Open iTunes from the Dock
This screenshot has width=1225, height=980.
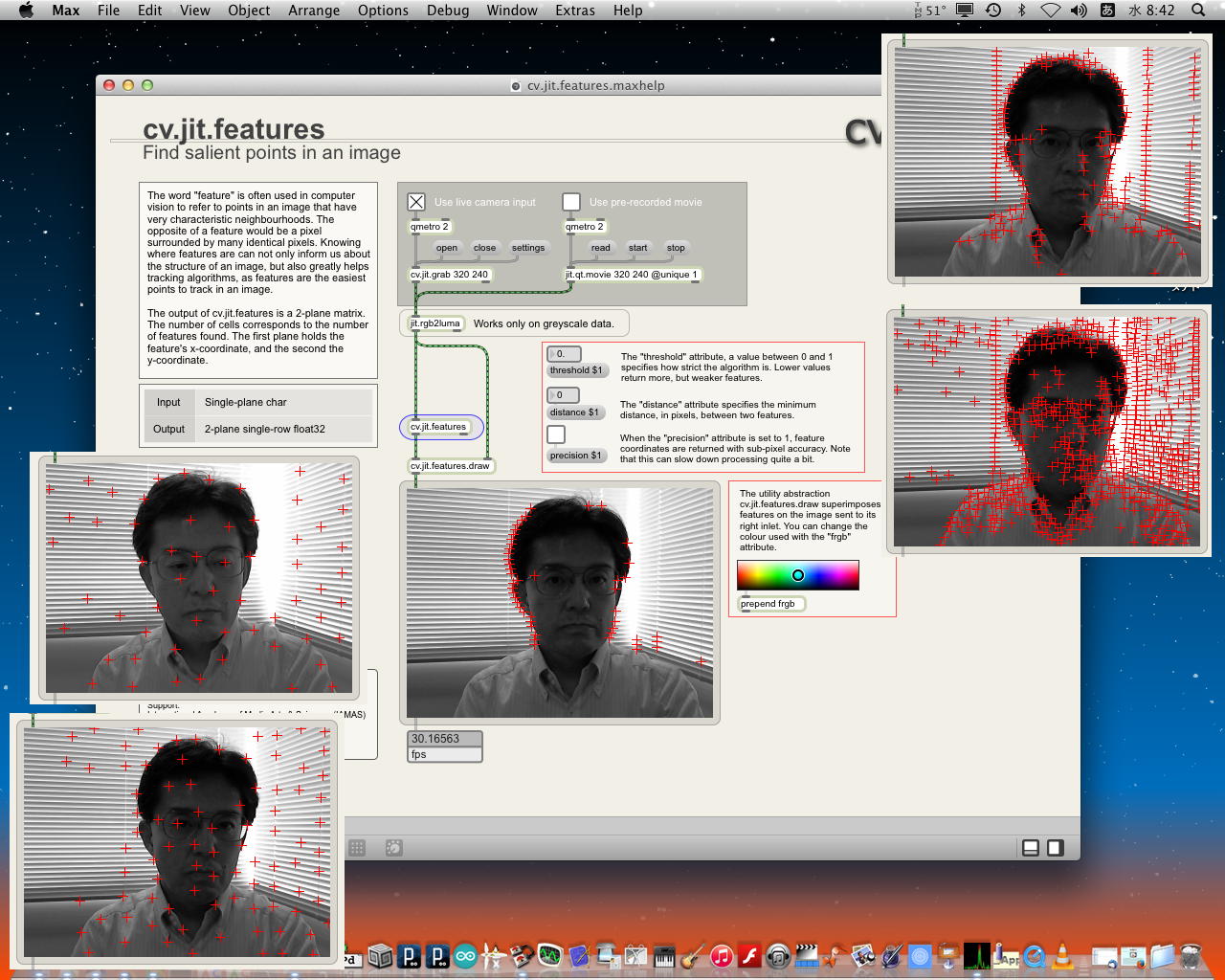[722, 955]
